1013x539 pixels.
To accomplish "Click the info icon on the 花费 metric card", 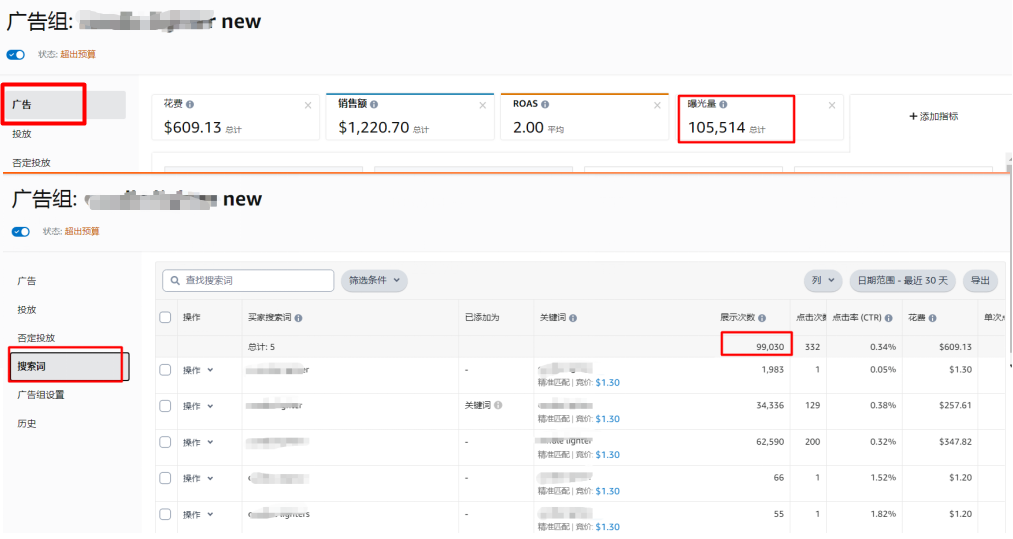I will (190, 104).
